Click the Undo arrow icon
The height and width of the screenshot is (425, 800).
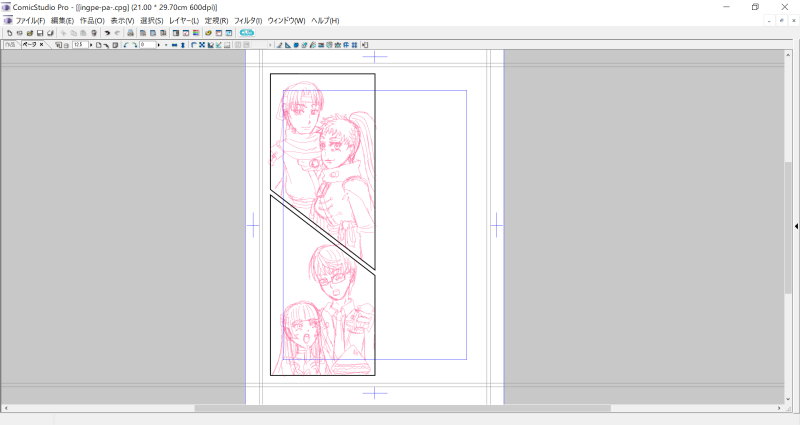click(107, 33)
